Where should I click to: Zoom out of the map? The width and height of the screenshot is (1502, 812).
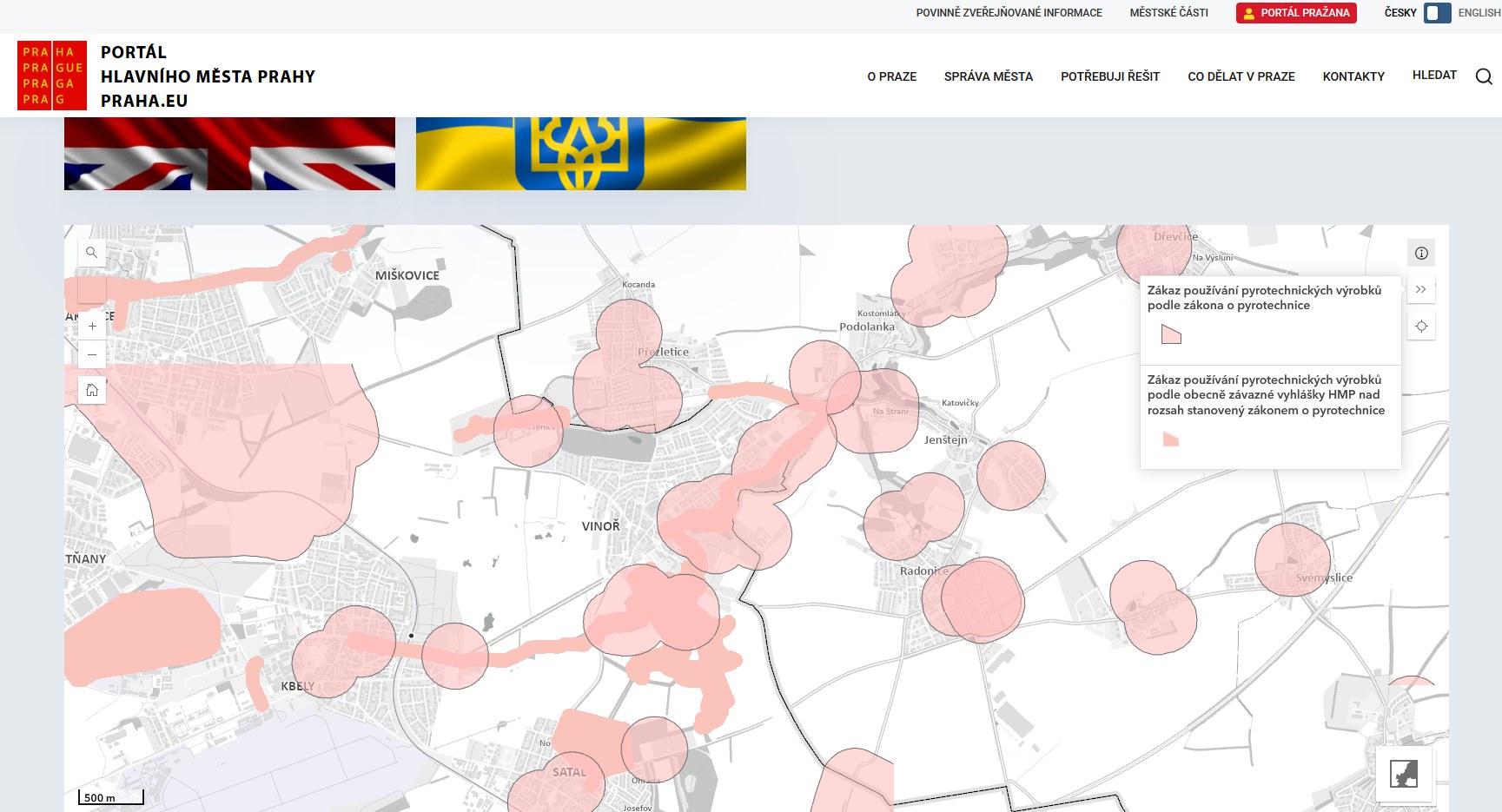(92, 354)
